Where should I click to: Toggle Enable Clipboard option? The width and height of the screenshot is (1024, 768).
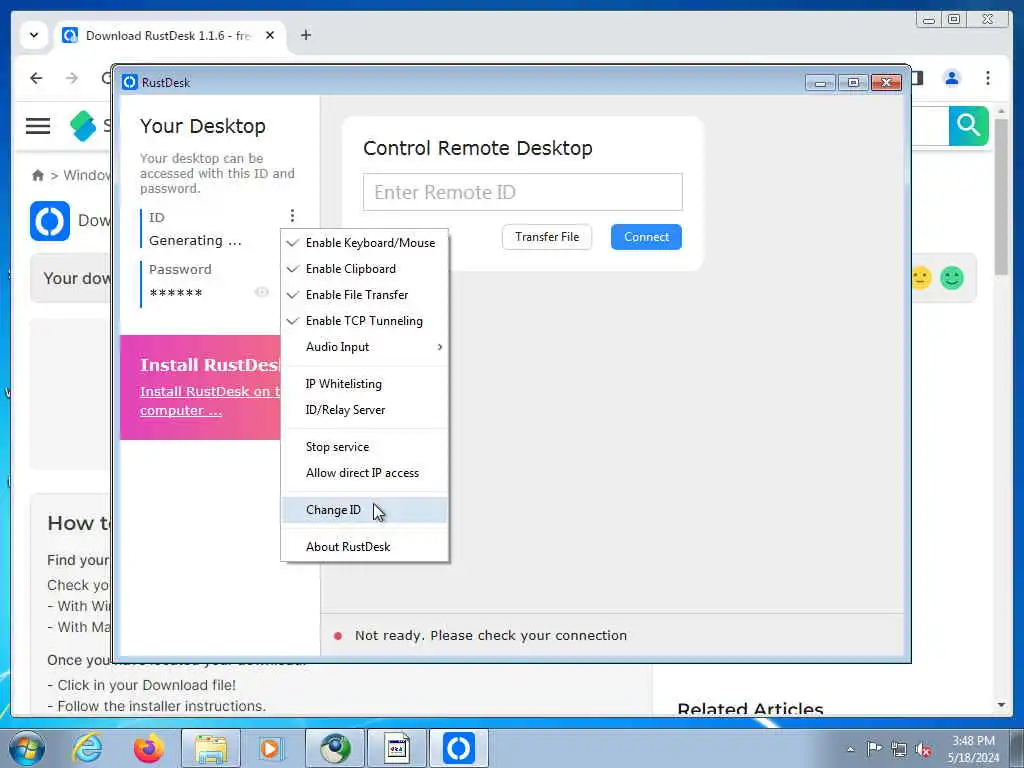(x=364, y=268)
